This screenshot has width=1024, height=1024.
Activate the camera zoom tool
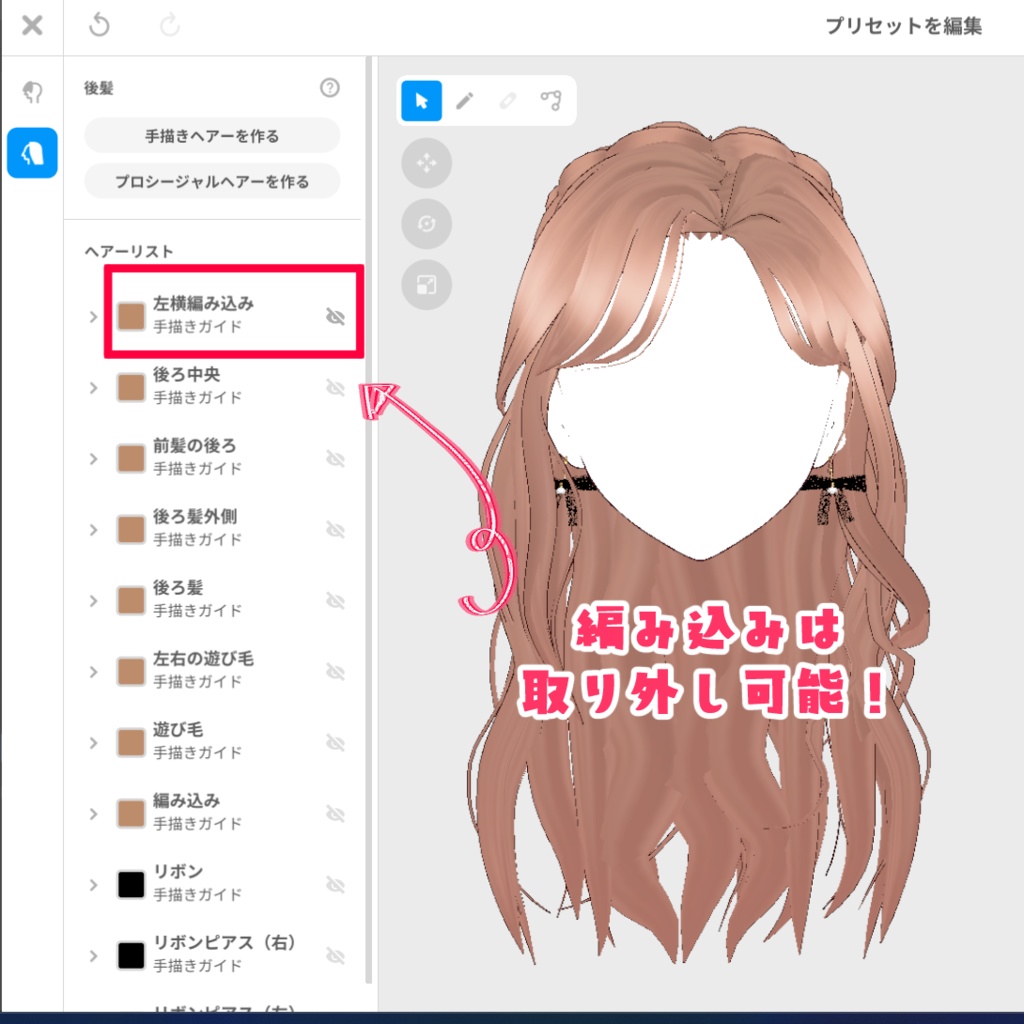click(x=427, y=285)
